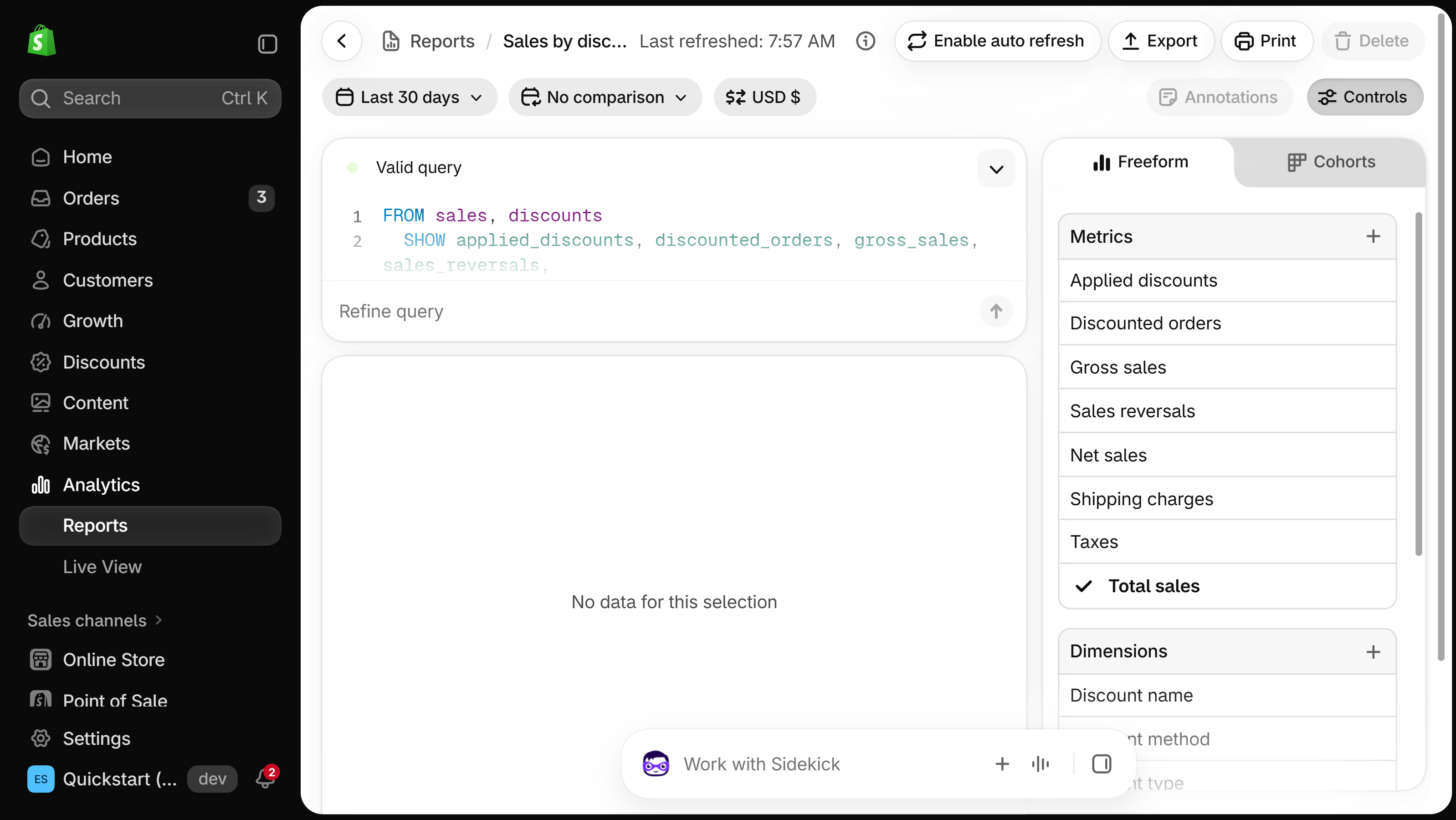Expand the Sales channels section
This screenshot has width=1456, height=820.
[x=95, y=620]
